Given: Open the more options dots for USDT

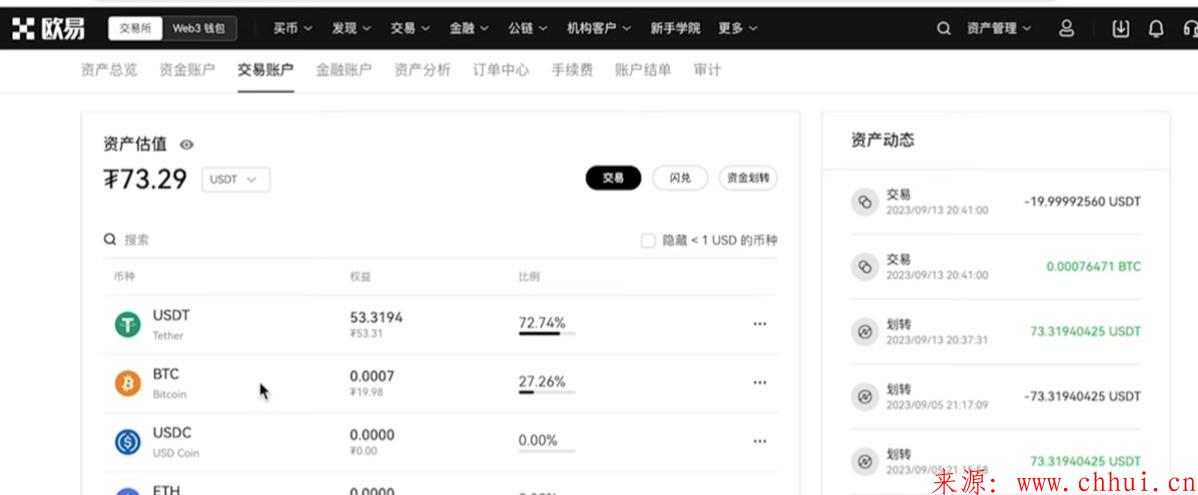Looking at the screenshot, I should (759, 324).
